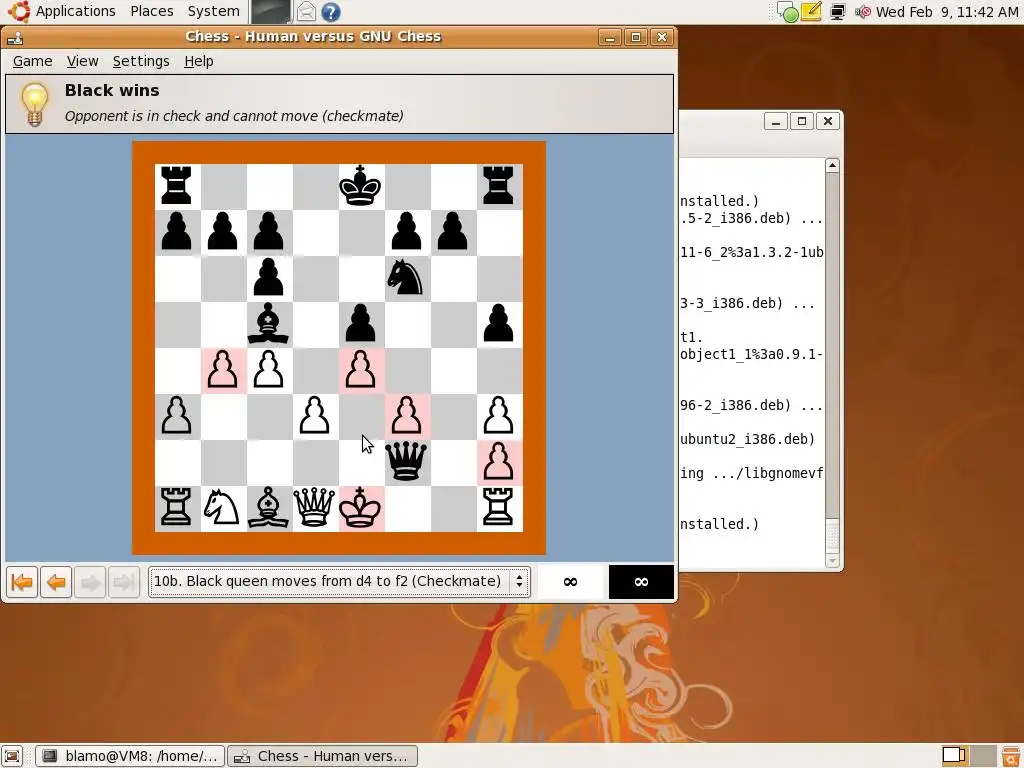Click the network monitor tray icon

pyautogui.click(x=838, y=12)
